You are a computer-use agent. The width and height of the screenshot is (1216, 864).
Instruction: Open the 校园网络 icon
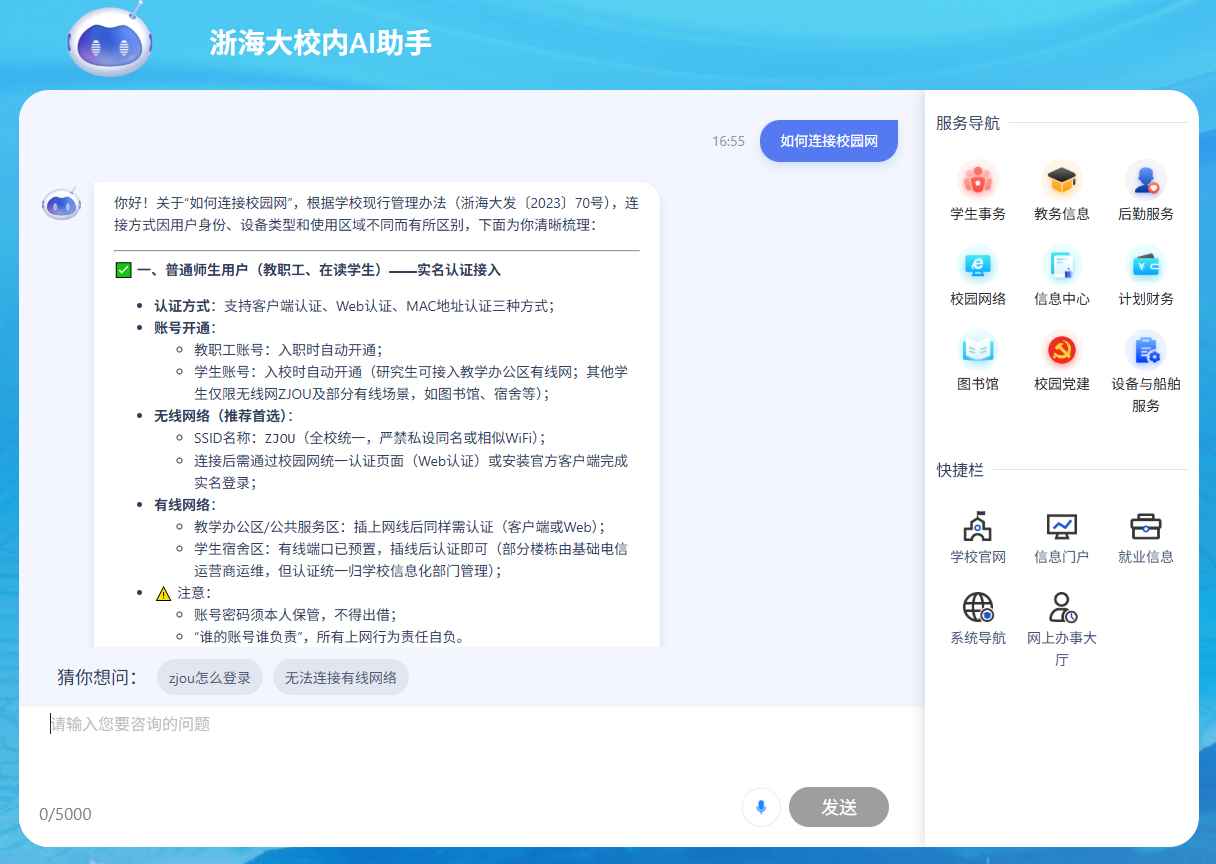978,266
